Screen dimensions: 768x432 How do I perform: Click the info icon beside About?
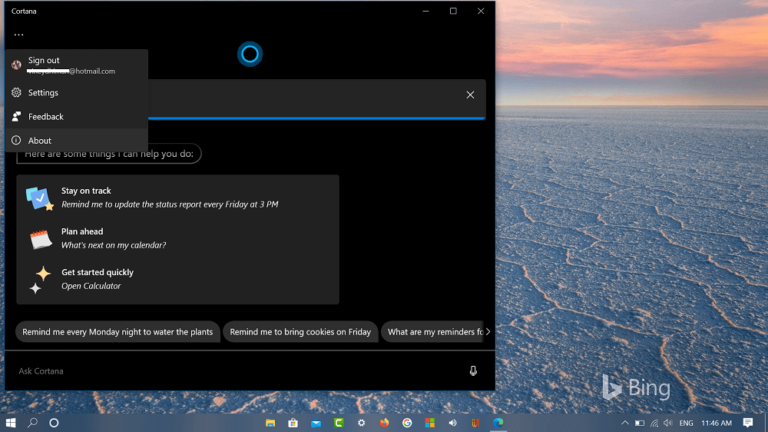[16, 141]
